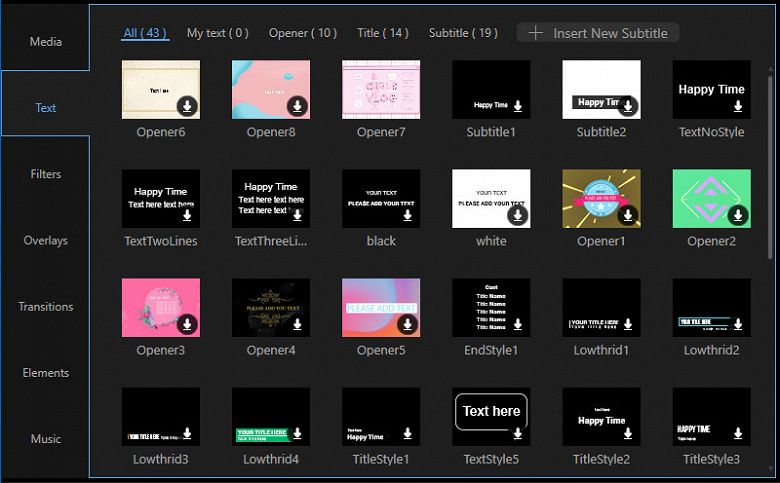Show the Subtitle (19) category
Image resolution: width=780 pixels, height=483 pixels.
(463, 33)
